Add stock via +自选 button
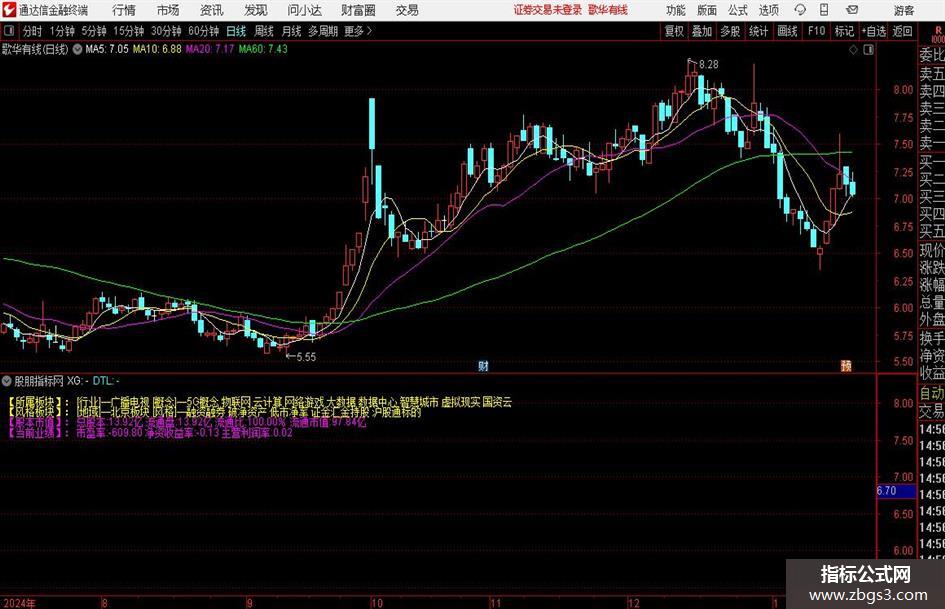Image resolution: width=945 pixels, height=609 pixels. click(874, 31)
